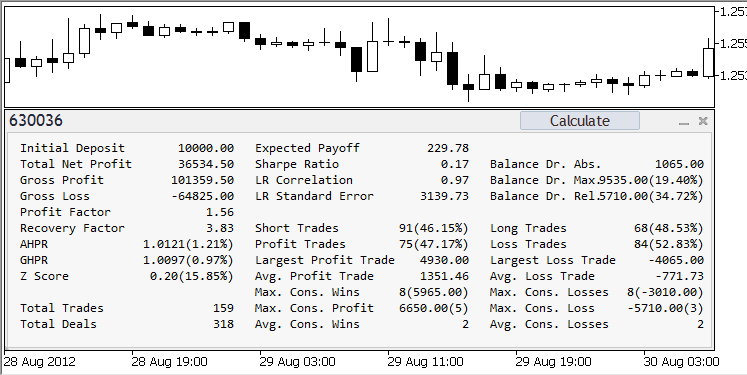This screenshot has height=375, width=747.
Task: Click the Max. Cons. Wins value 8(5965.00)
Action: 434,292
